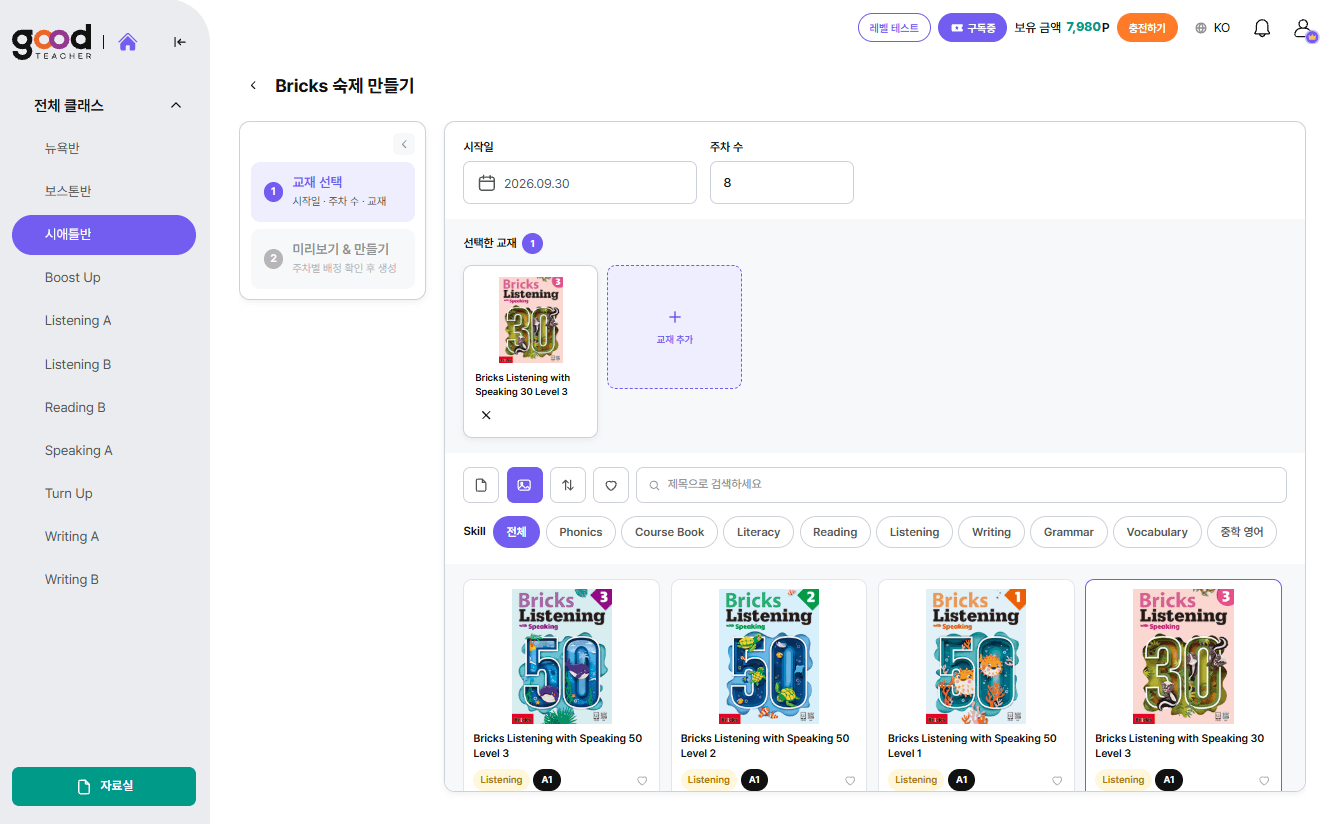Viewport: 1330px width, 824px height.
Task: Select the Literacy skill filter
Action: [x=759, y=532]
